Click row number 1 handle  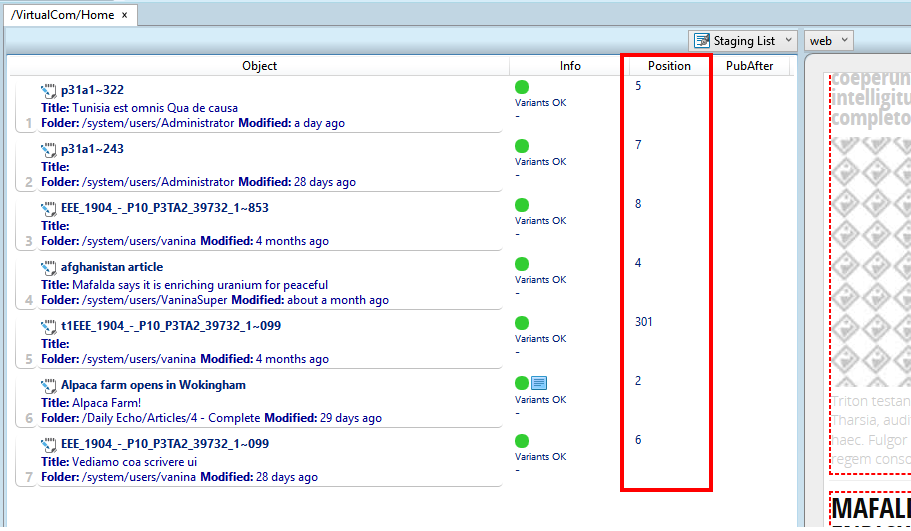coord(28,123)
